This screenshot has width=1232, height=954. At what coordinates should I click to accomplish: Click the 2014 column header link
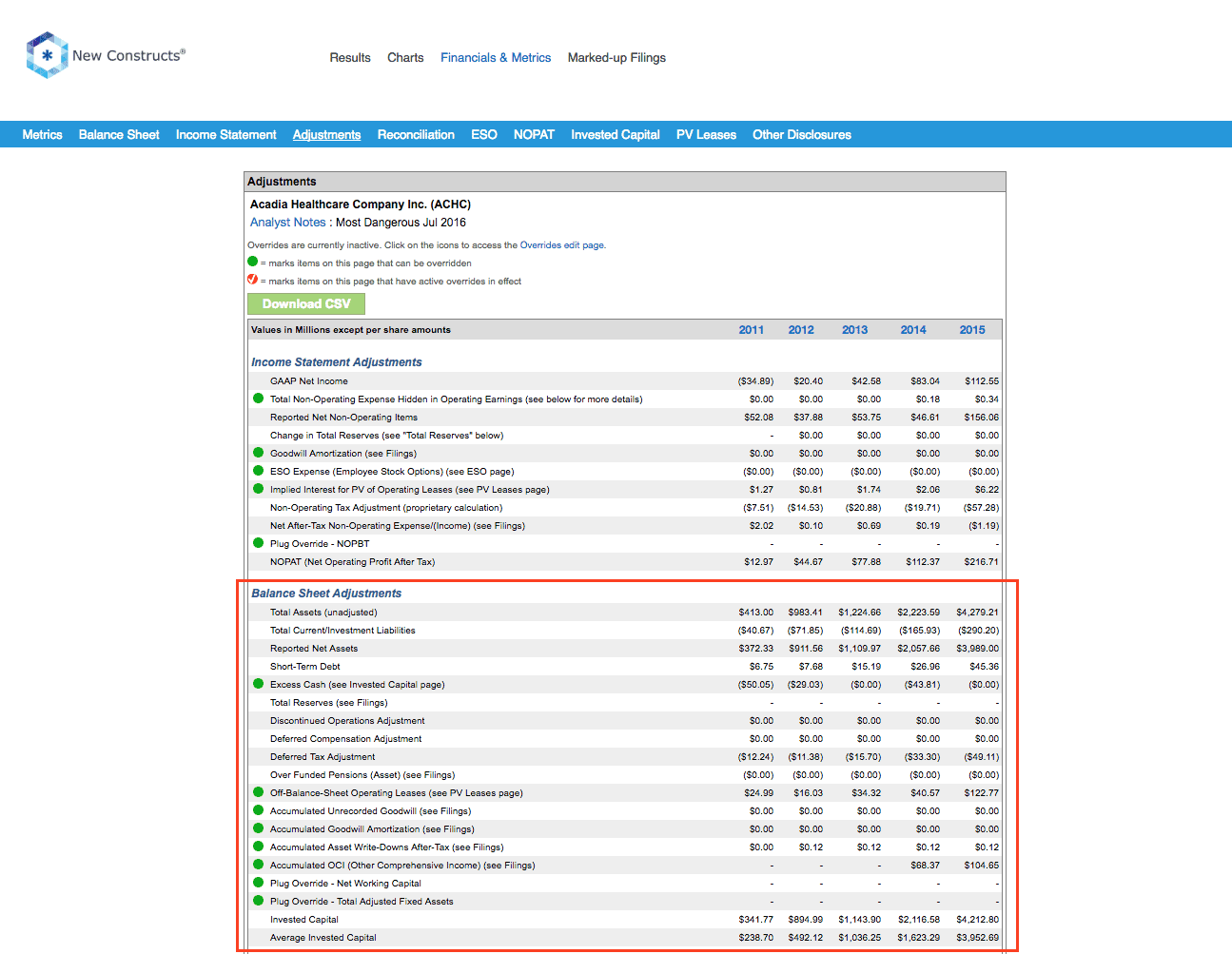point(913,330)
